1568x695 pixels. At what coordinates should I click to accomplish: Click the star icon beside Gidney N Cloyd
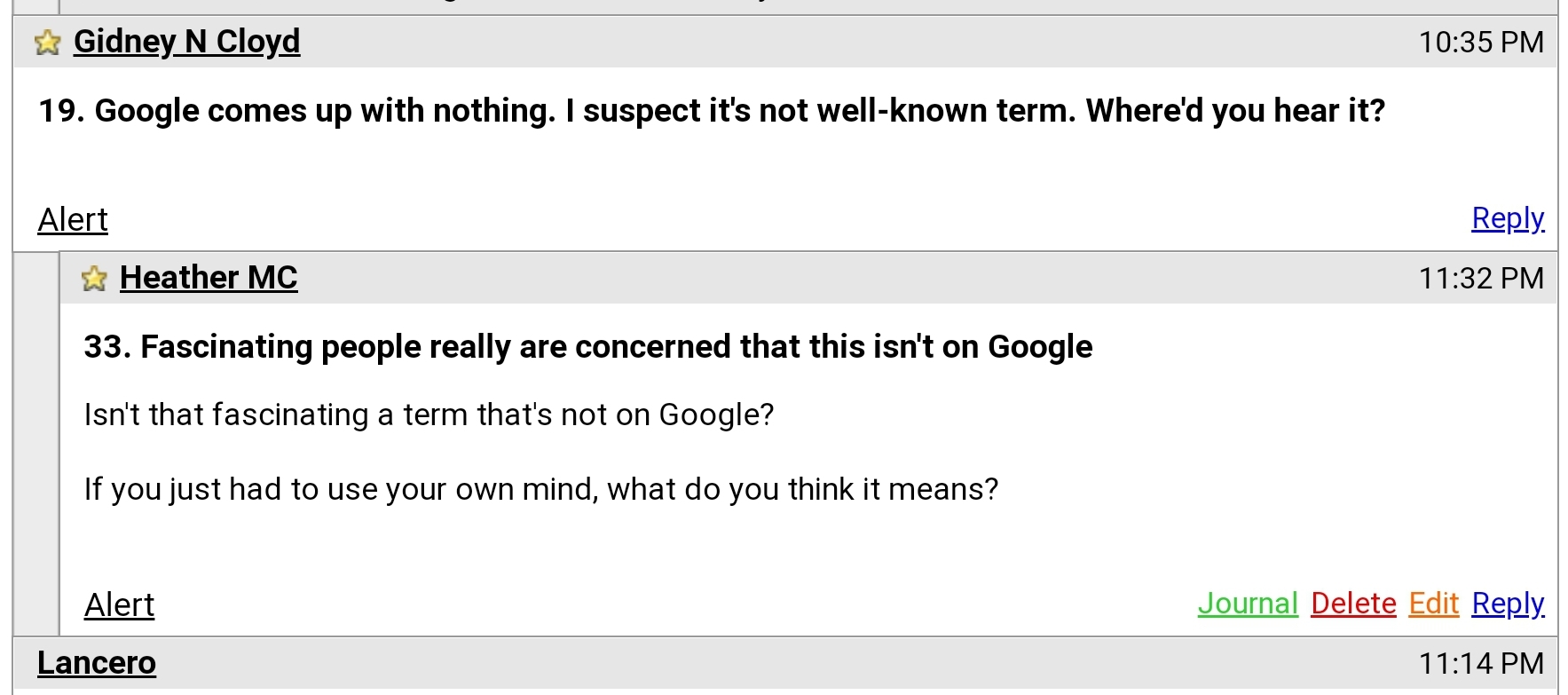(47, 43)
